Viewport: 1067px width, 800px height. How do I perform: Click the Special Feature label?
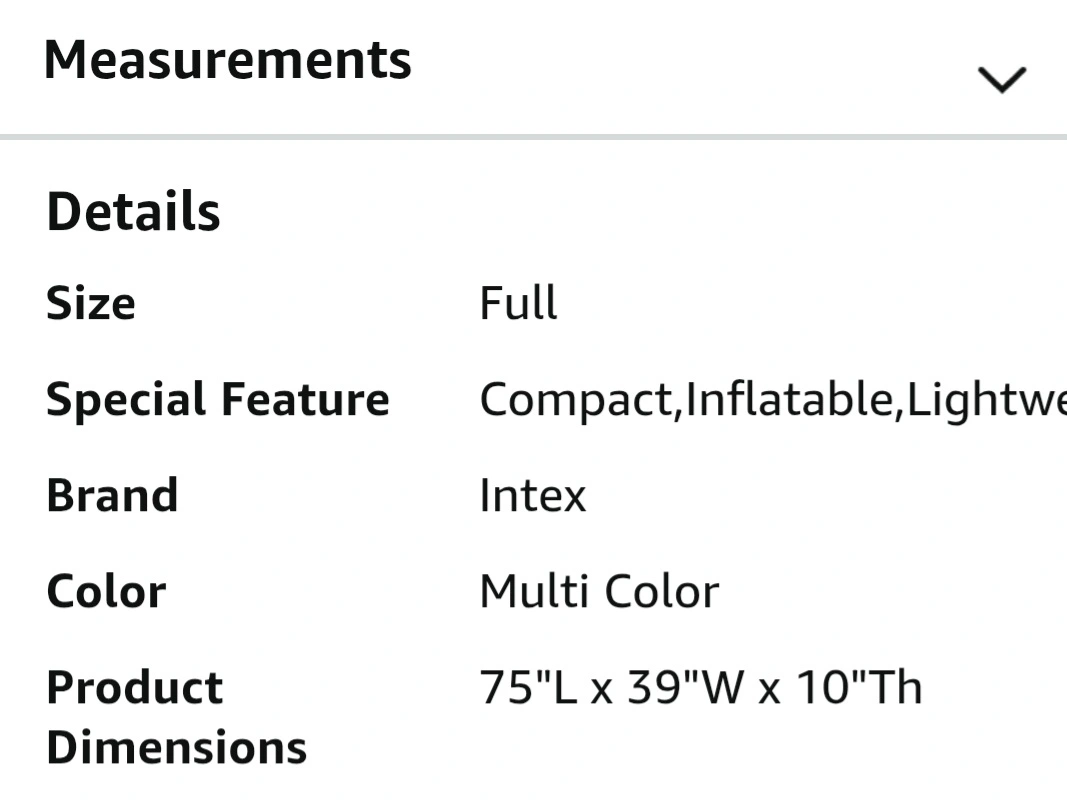218,399
